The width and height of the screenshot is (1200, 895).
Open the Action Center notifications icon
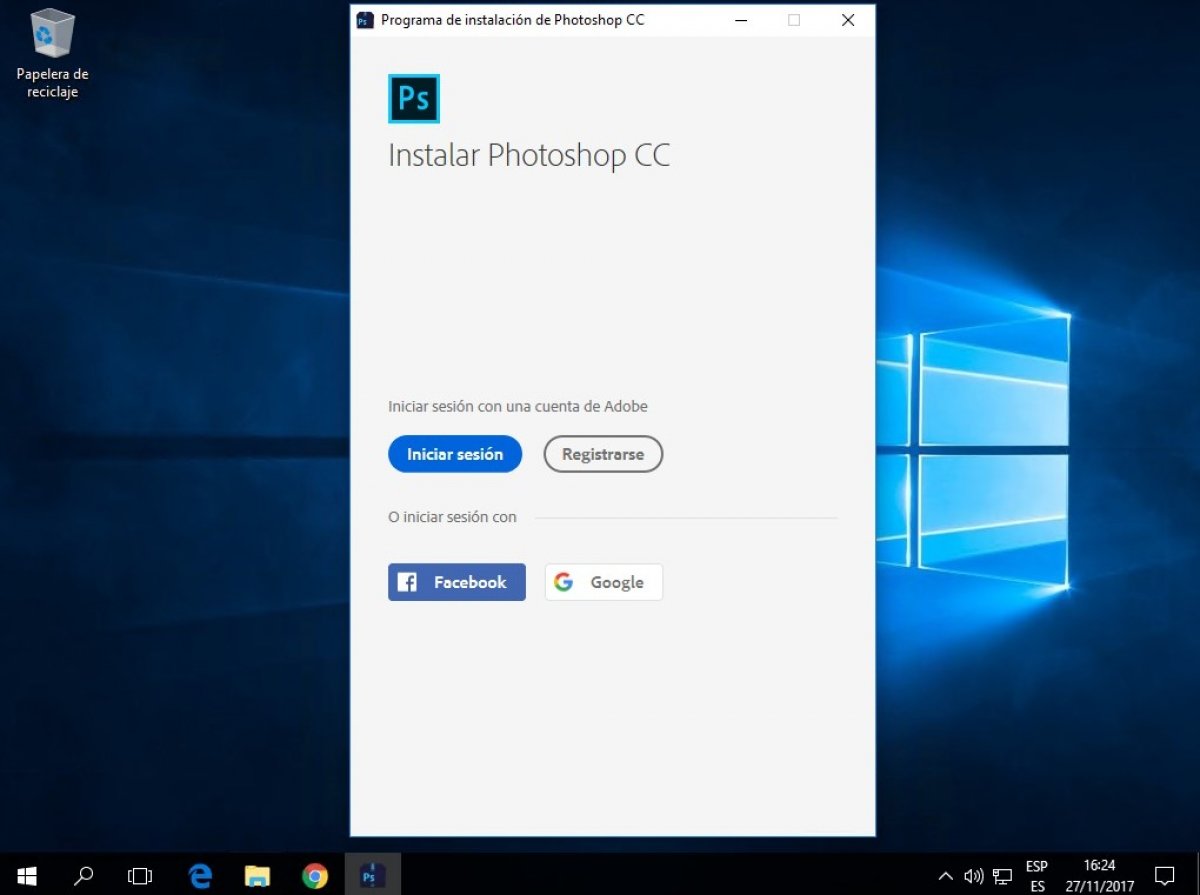click(x=1164, y=876)
